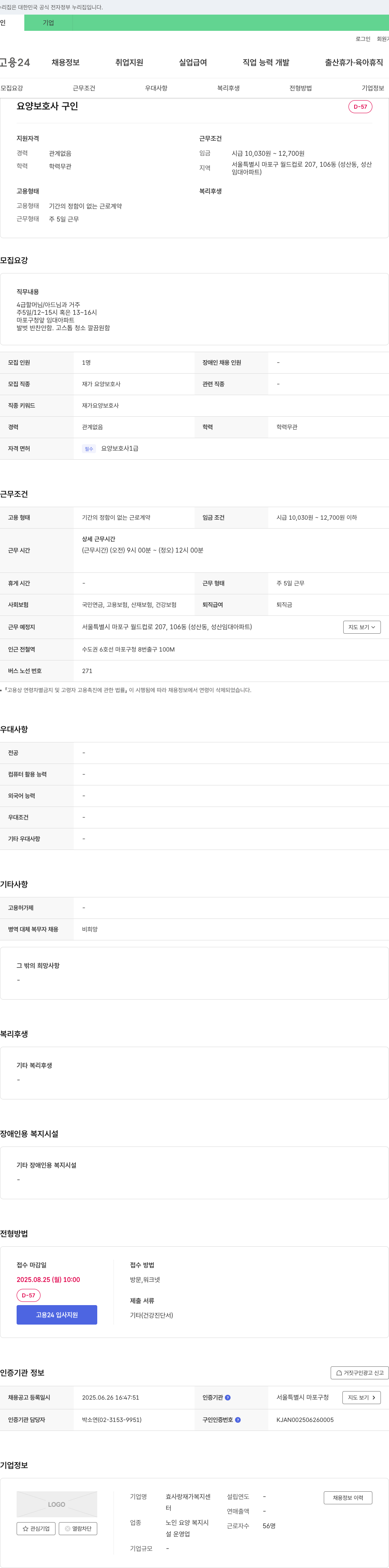Open the 직업 능력 개발 menu
The image size is (389, 1568).
[x=266, y=63]
